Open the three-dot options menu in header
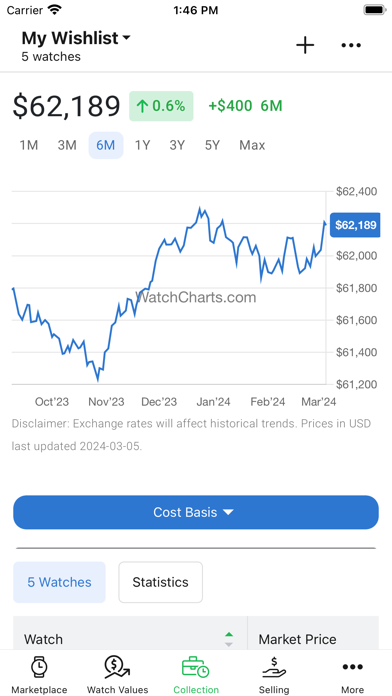This screenshot has height=696, width=392. 351,45
